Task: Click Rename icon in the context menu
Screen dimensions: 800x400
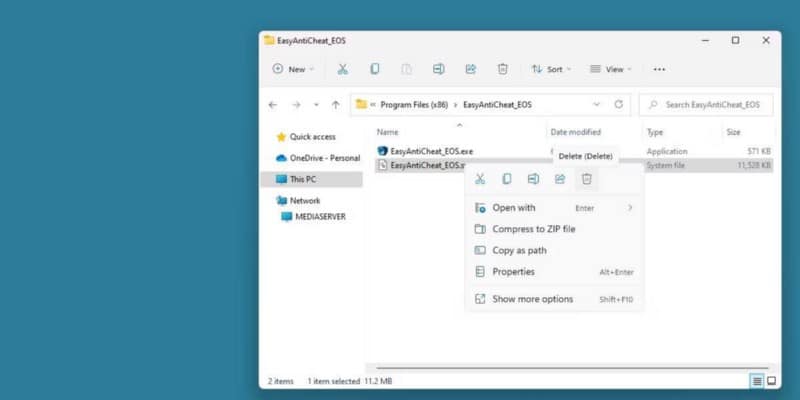Action: tap(533, 179)
